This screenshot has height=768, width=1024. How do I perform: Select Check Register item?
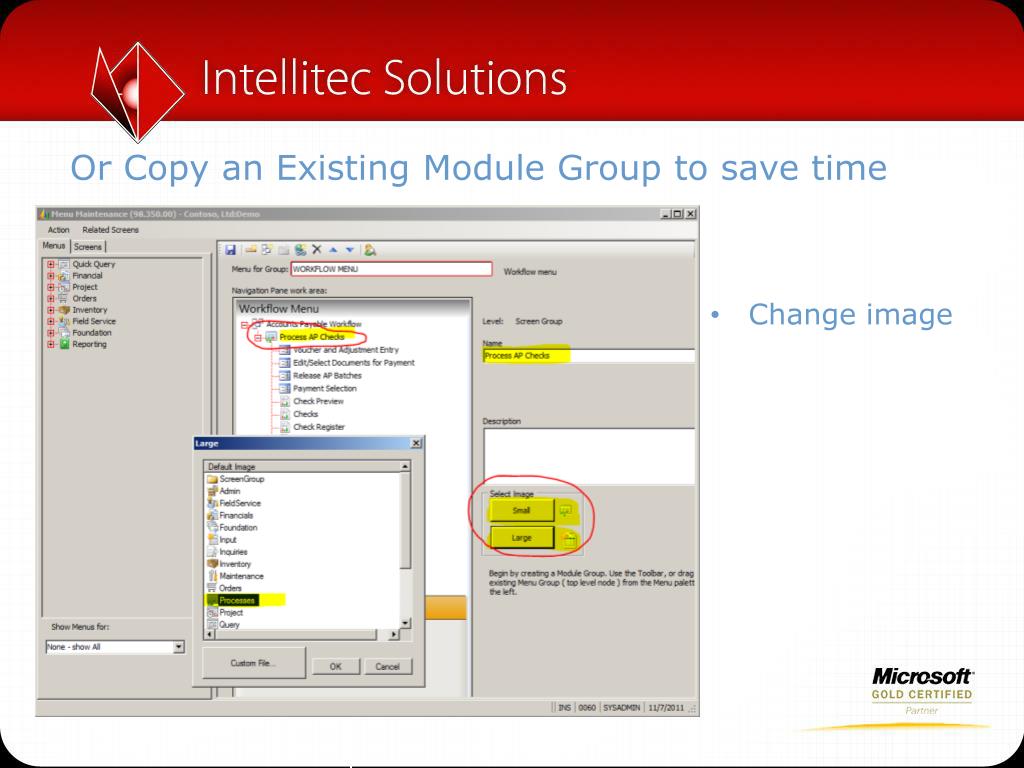pyautogui.click(x=319, y=427)
